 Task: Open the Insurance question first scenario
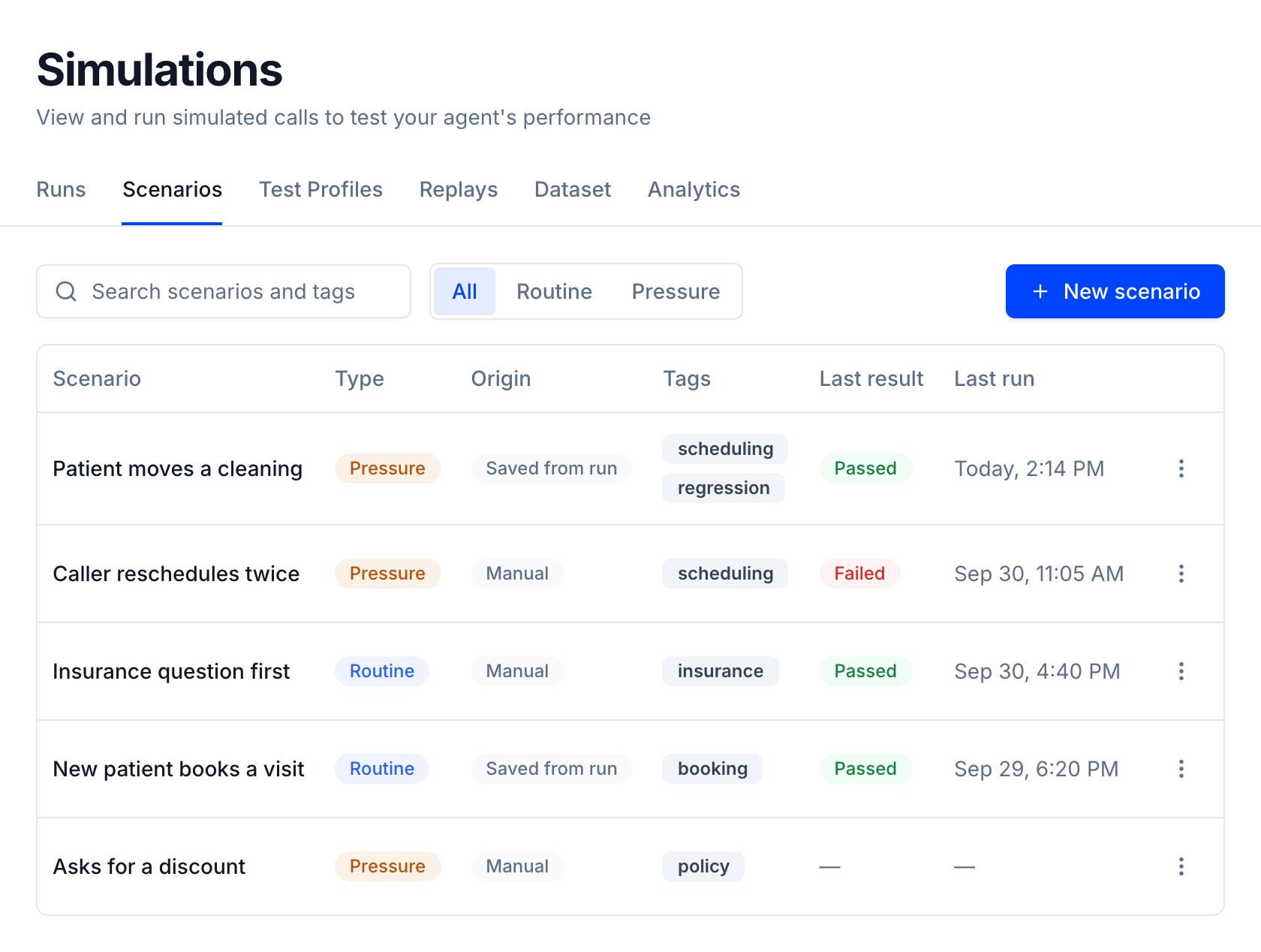(x=171, y=671)
